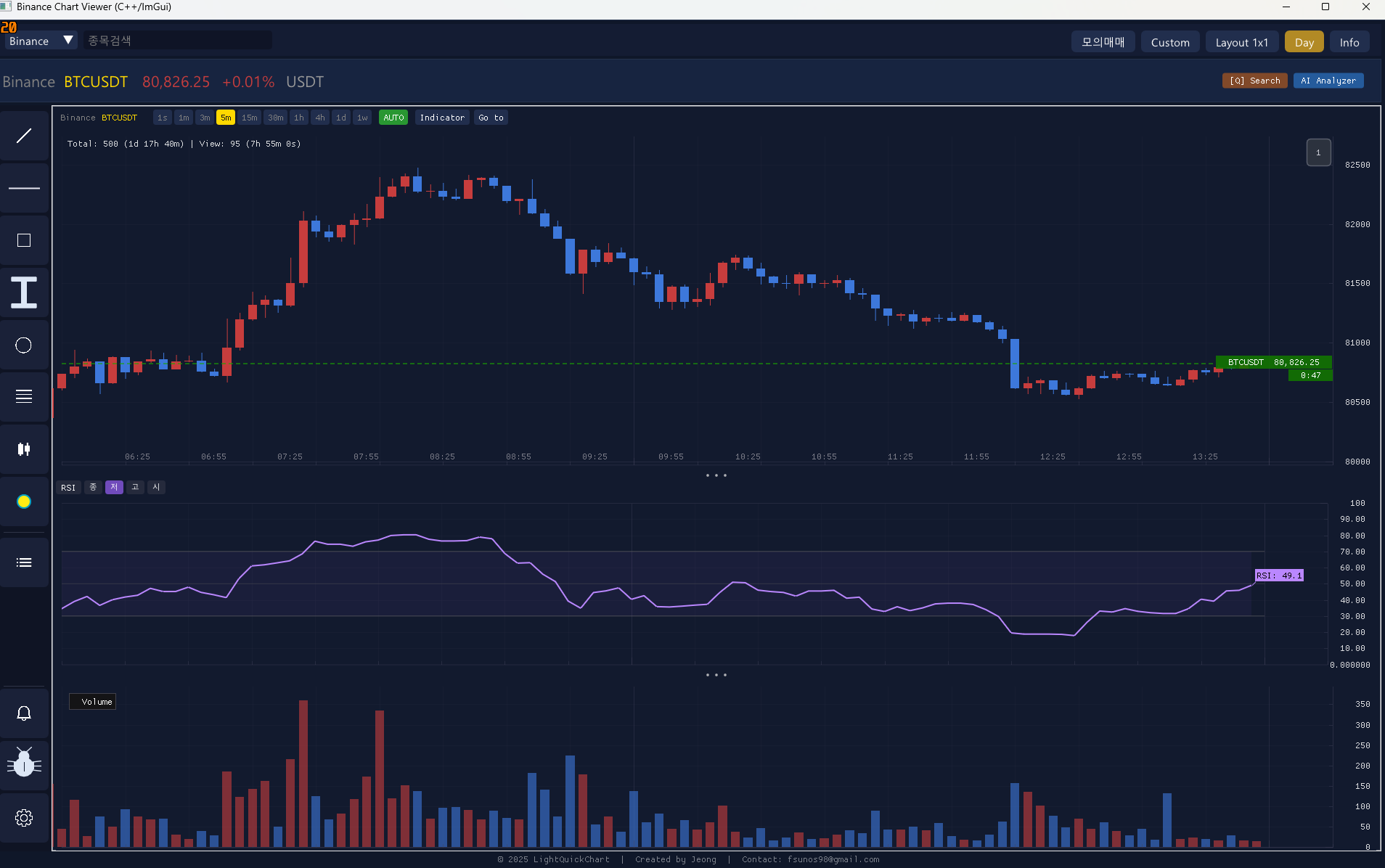Click the [Q] Search button

[1255, 81]
